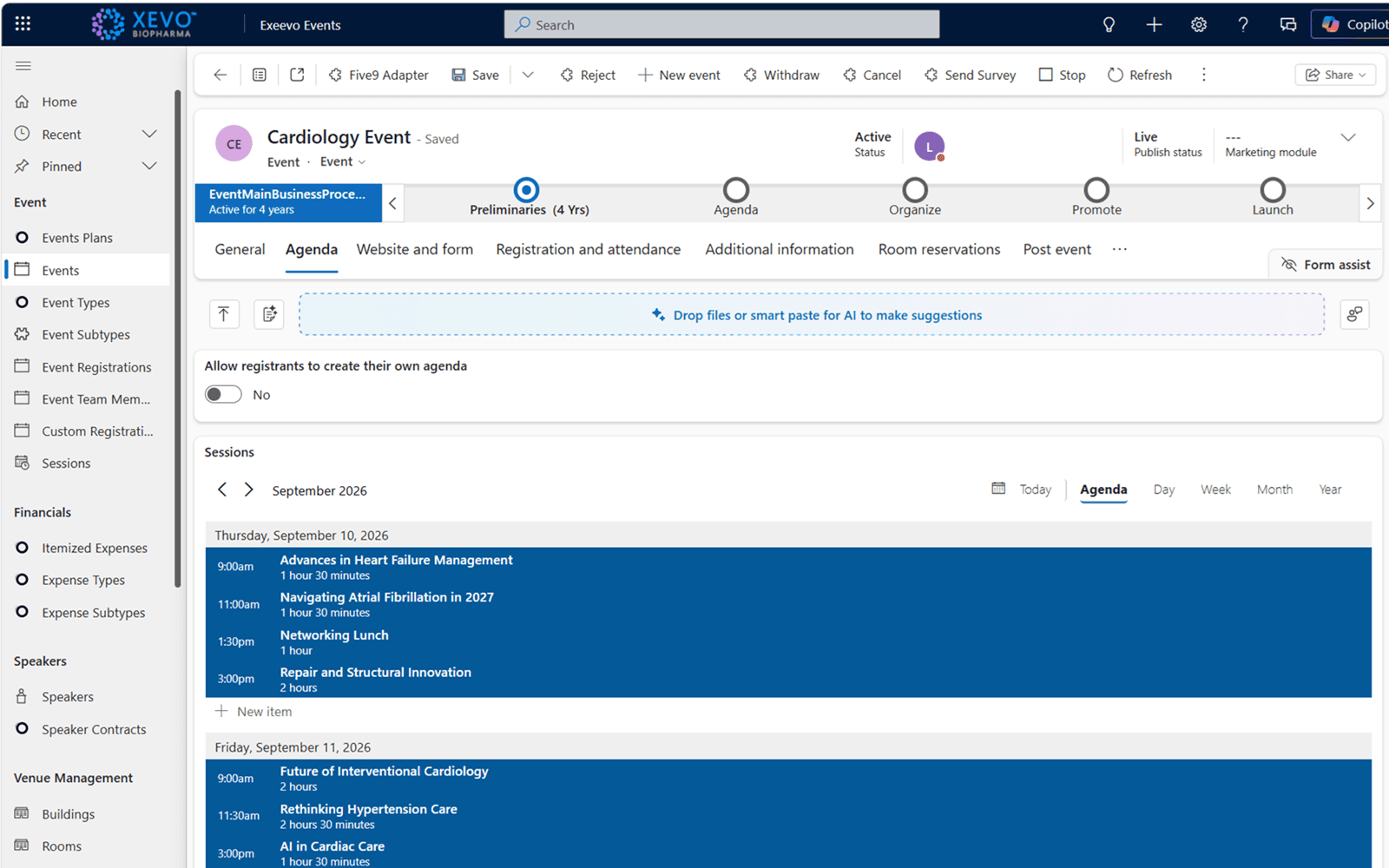
Task: Open the settings gear icon
Action: pos(1199,24)
